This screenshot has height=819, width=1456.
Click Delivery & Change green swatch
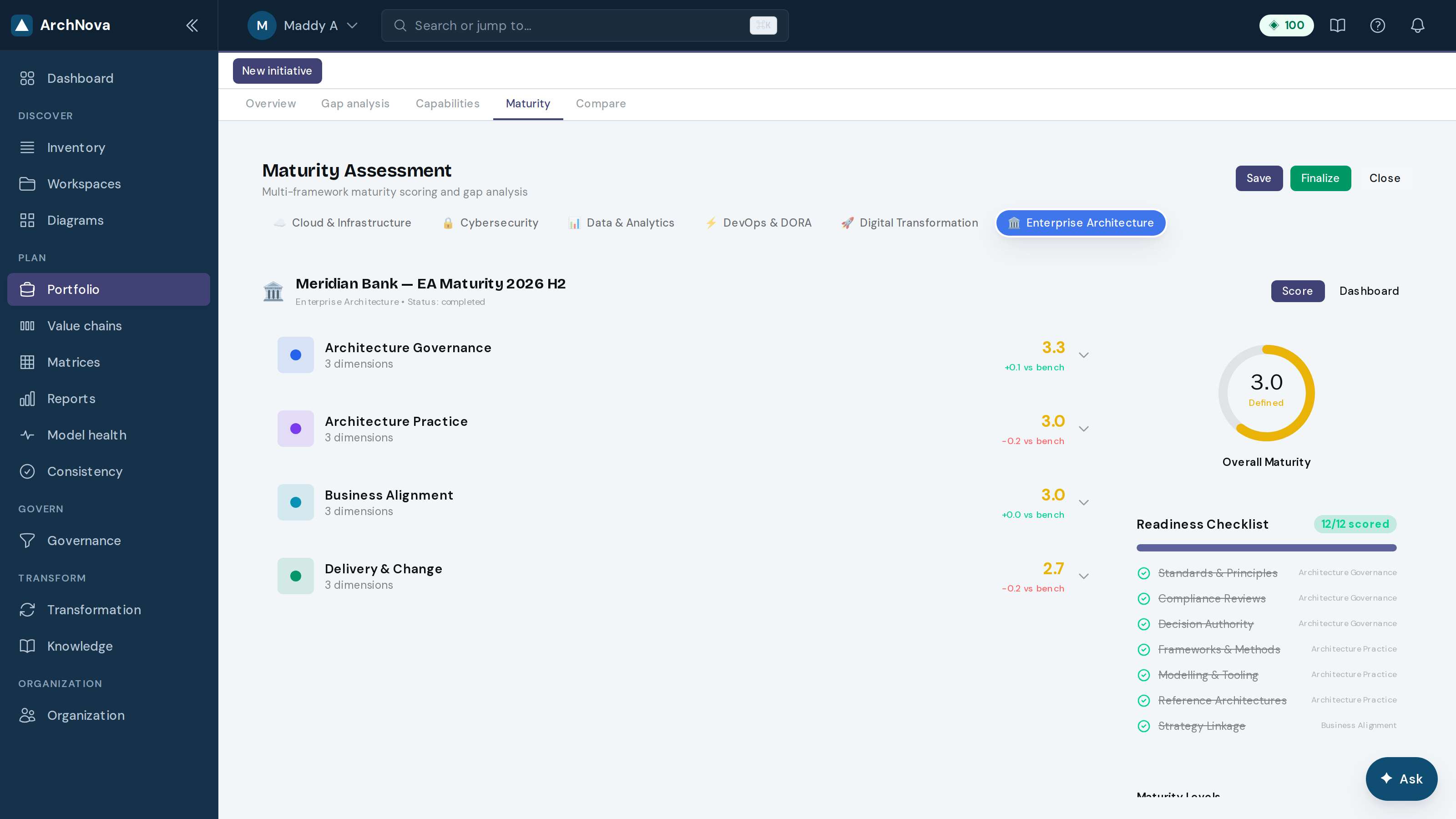pyautogui.click(x=296, y=576)
